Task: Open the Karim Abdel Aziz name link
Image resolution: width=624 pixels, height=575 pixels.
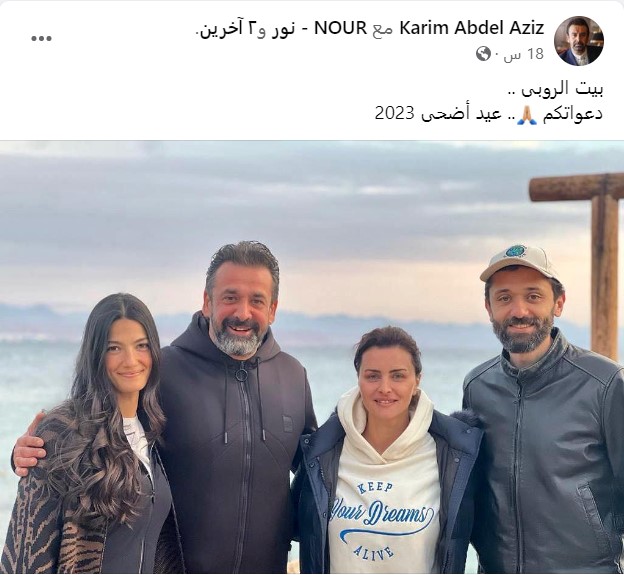Action: (472, 28)
